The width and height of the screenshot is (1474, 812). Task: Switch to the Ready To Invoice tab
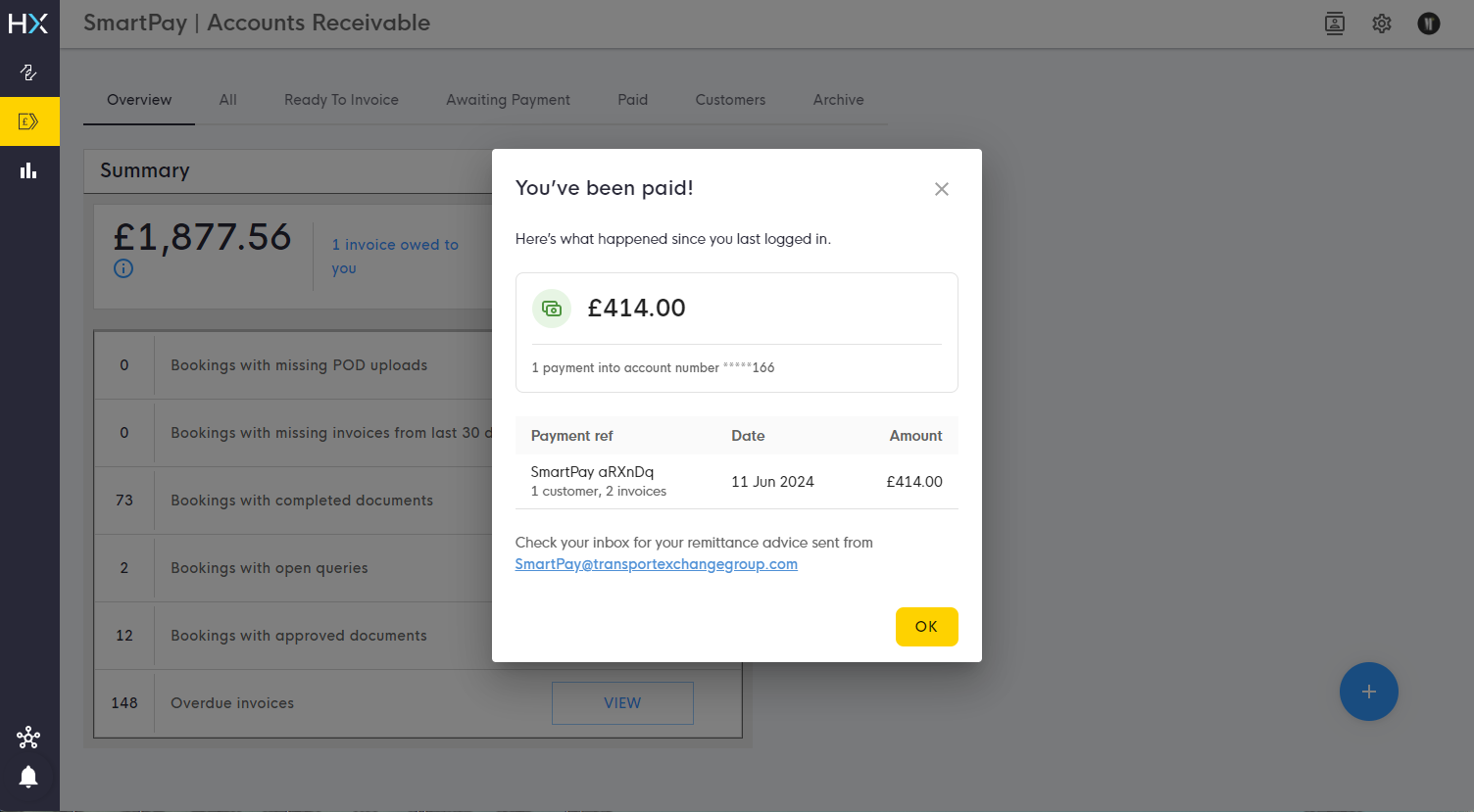[x=341, y=100]
